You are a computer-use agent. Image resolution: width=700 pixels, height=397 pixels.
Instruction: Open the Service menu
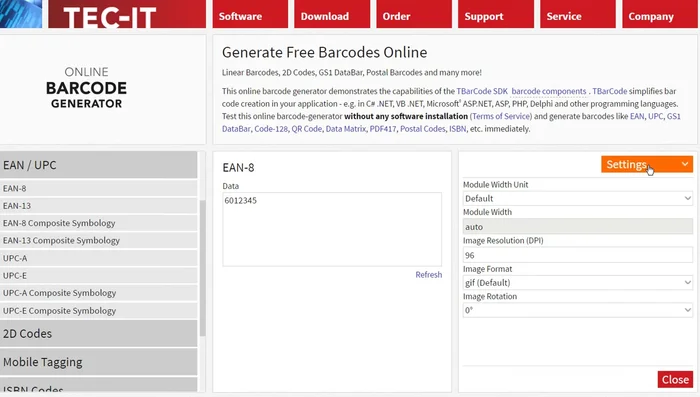coord(578,14)
